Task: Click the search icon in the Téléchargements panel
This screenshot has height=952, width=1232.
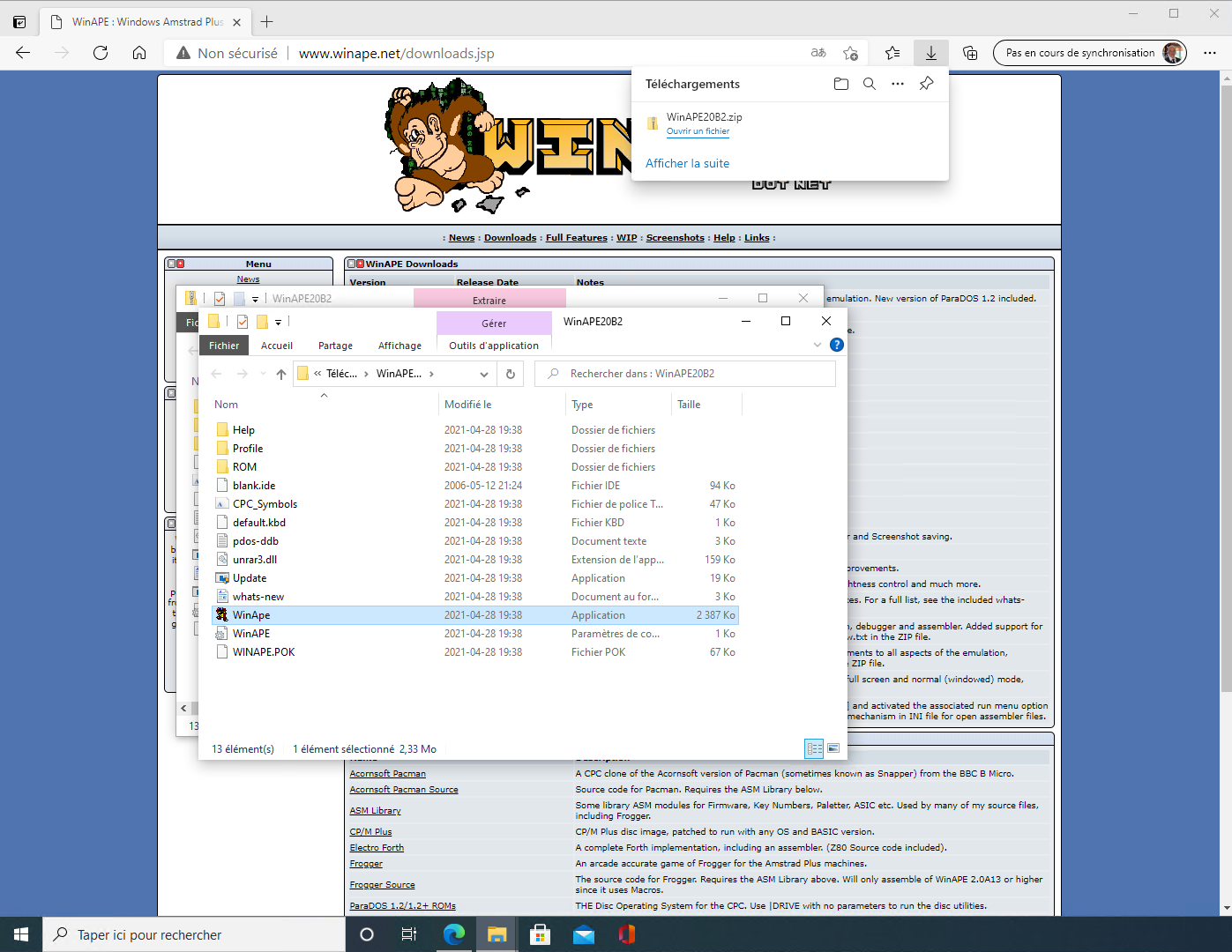Action: pyautogui.click(x=869, y=84)
